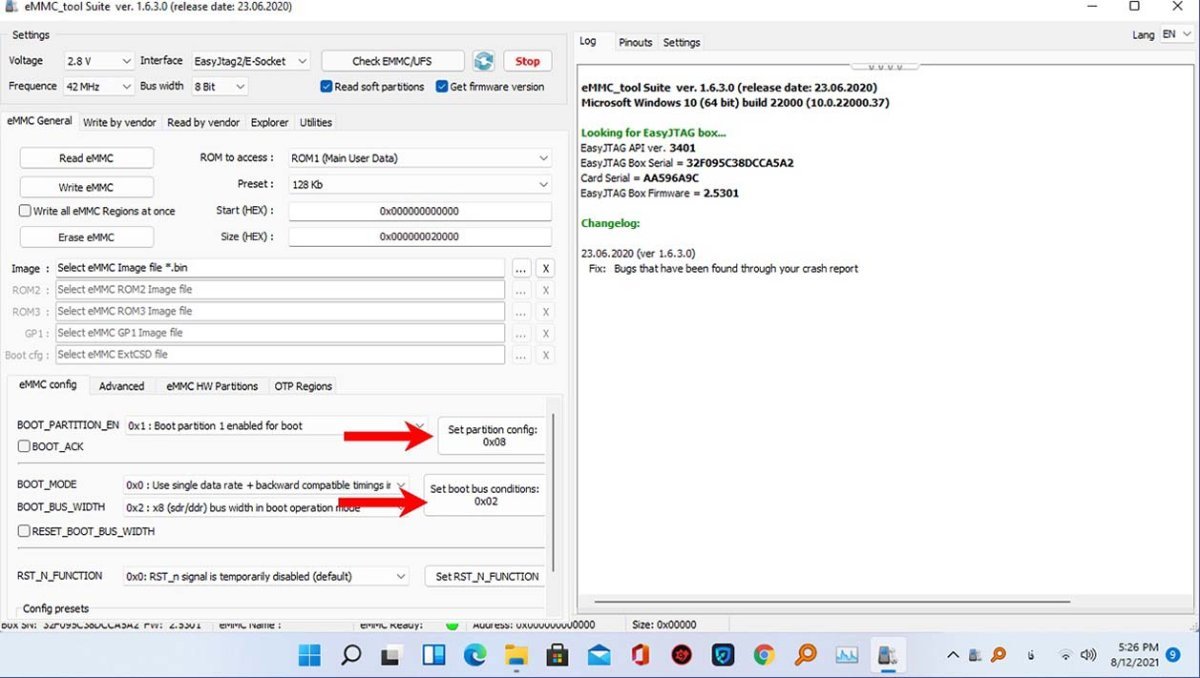The width and height of the screenshot is (1200, 678).
Task: Open Microsoft Store from the taskbar
Action: 557,655
